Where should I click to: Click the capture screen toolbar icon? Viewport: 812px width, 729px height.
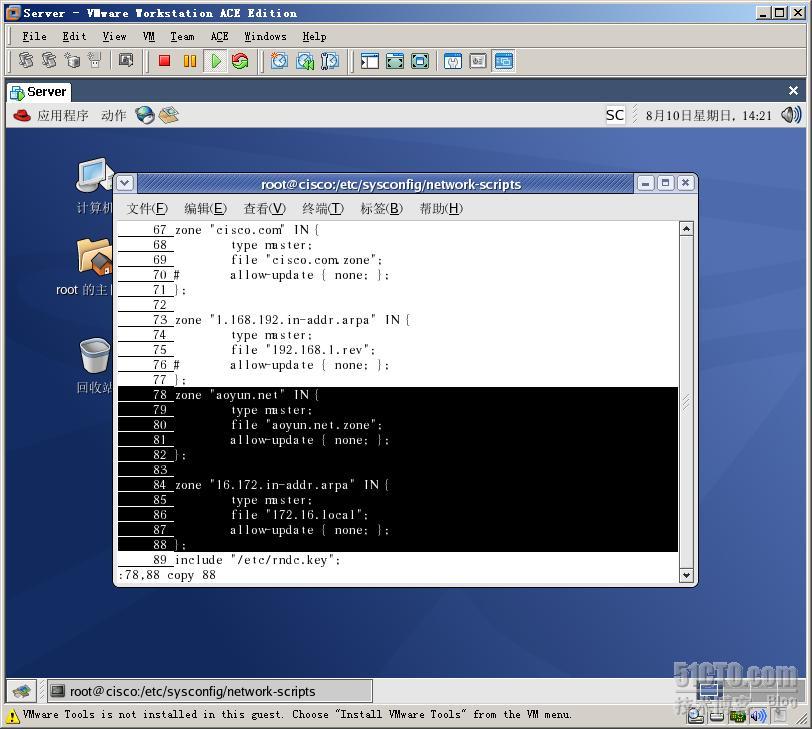pyautogui.click(x=126, y=61)
